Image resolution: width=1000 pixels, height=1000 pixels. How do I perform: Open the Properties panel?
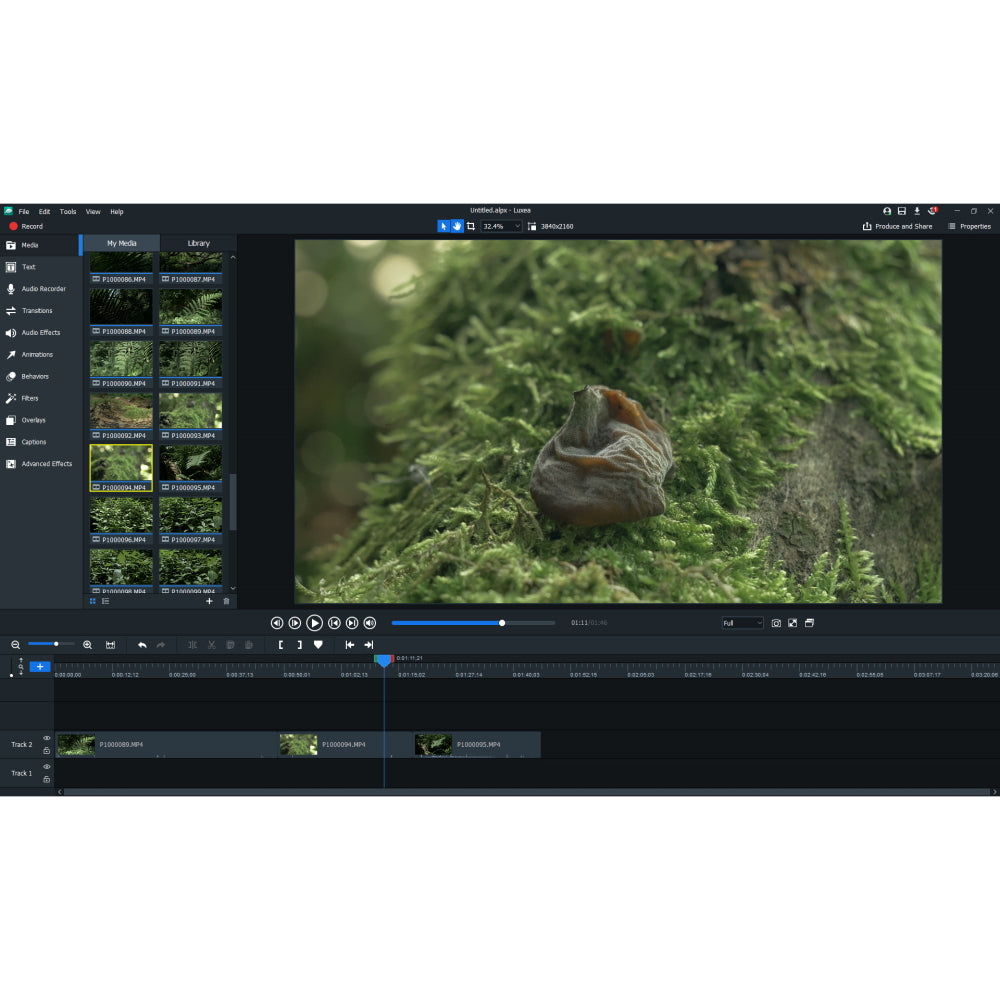coord(969,226)
